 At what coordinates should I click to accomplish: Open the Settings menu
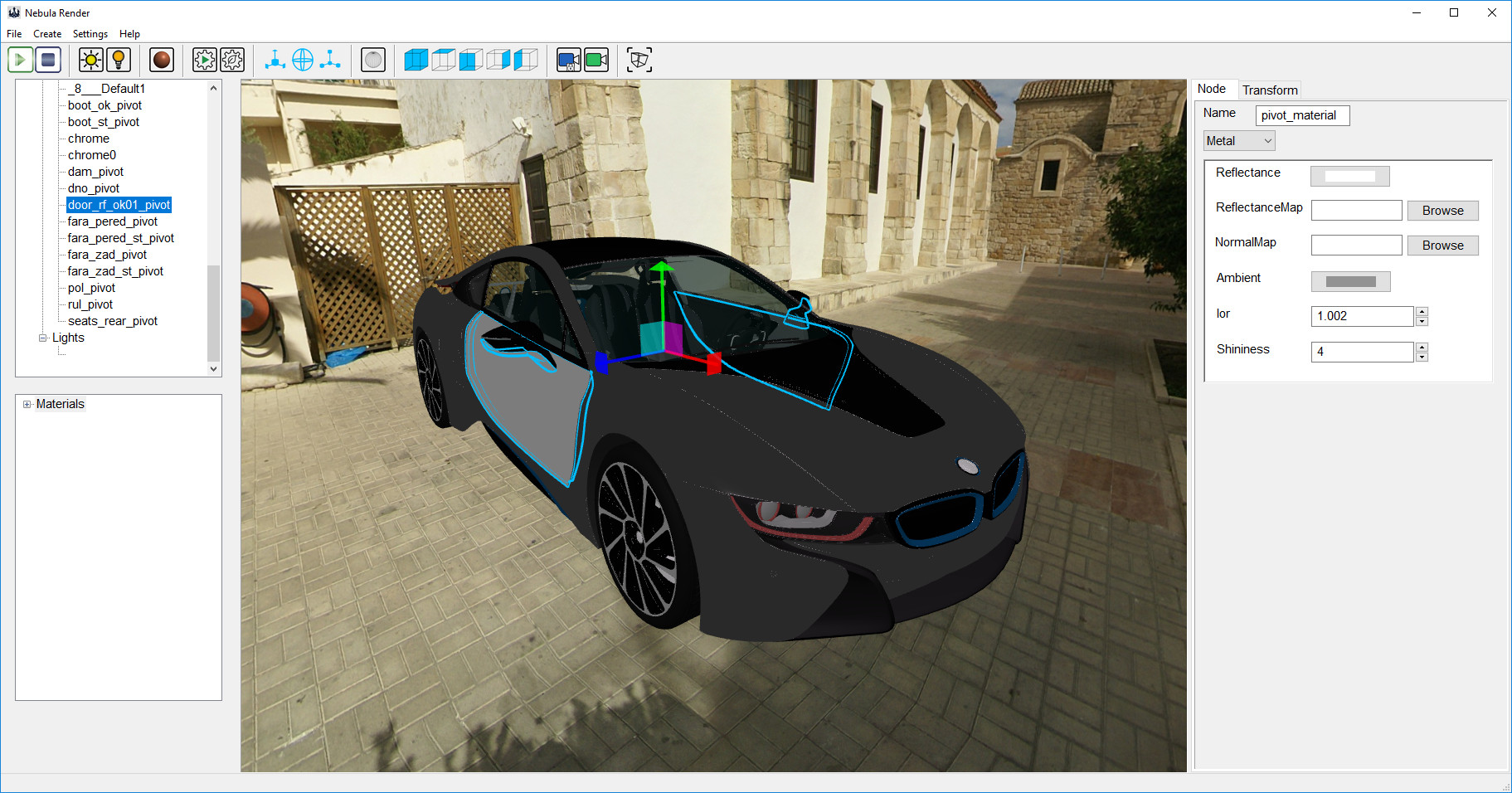click(x=90, y=34)
